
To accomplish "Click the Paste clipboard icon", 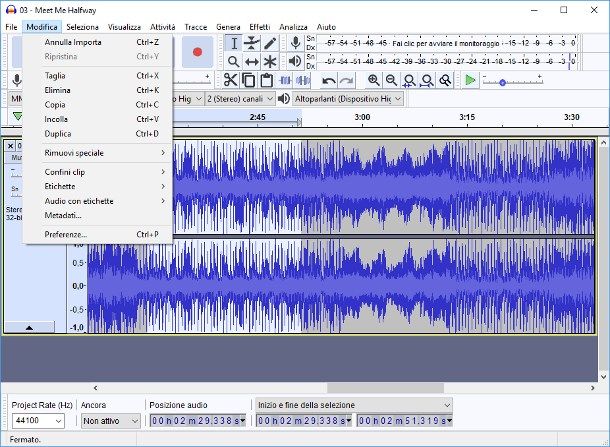I will tap(266, 81).
